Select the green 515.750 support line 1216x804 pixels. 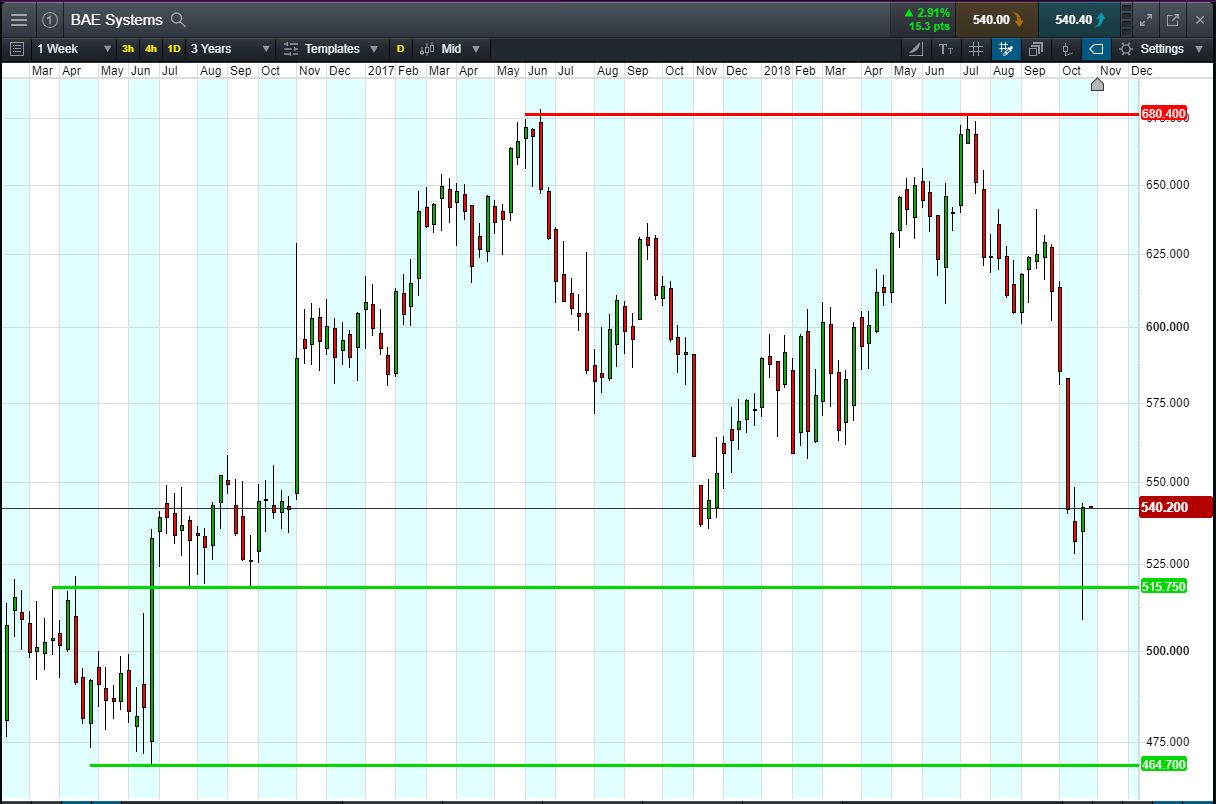(x=596, y=587)
